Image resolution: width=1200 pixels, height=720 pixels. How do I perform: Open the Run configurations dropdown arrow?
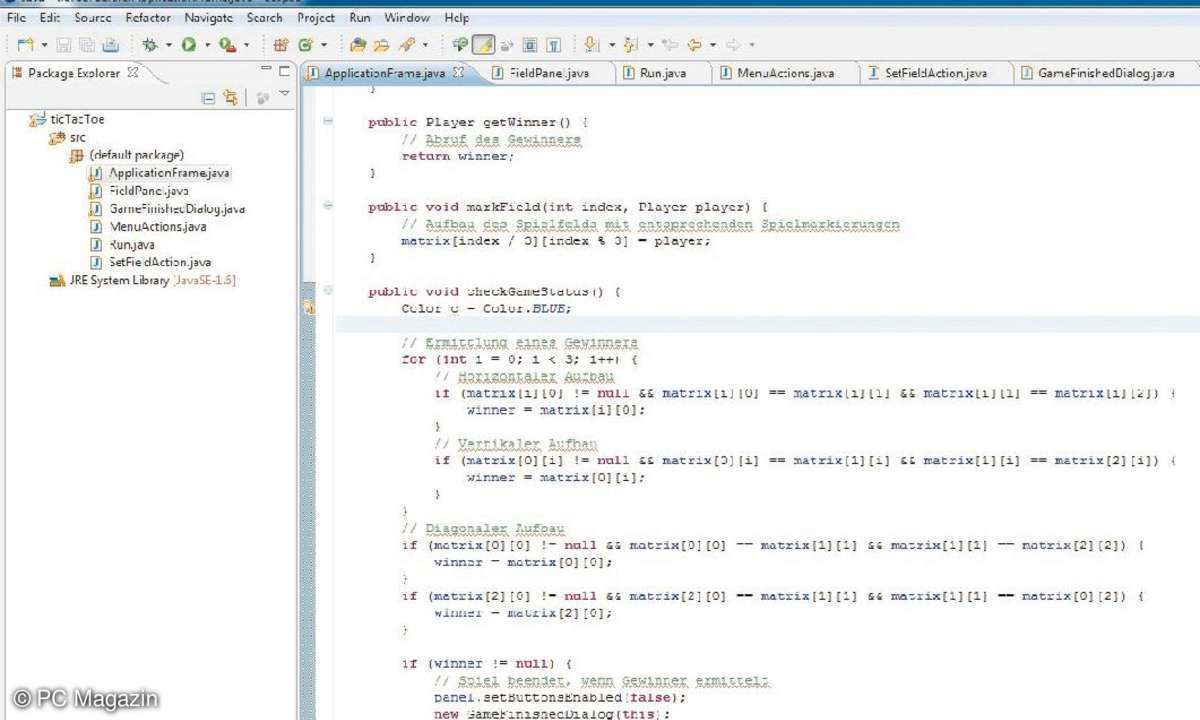point(208,45)
